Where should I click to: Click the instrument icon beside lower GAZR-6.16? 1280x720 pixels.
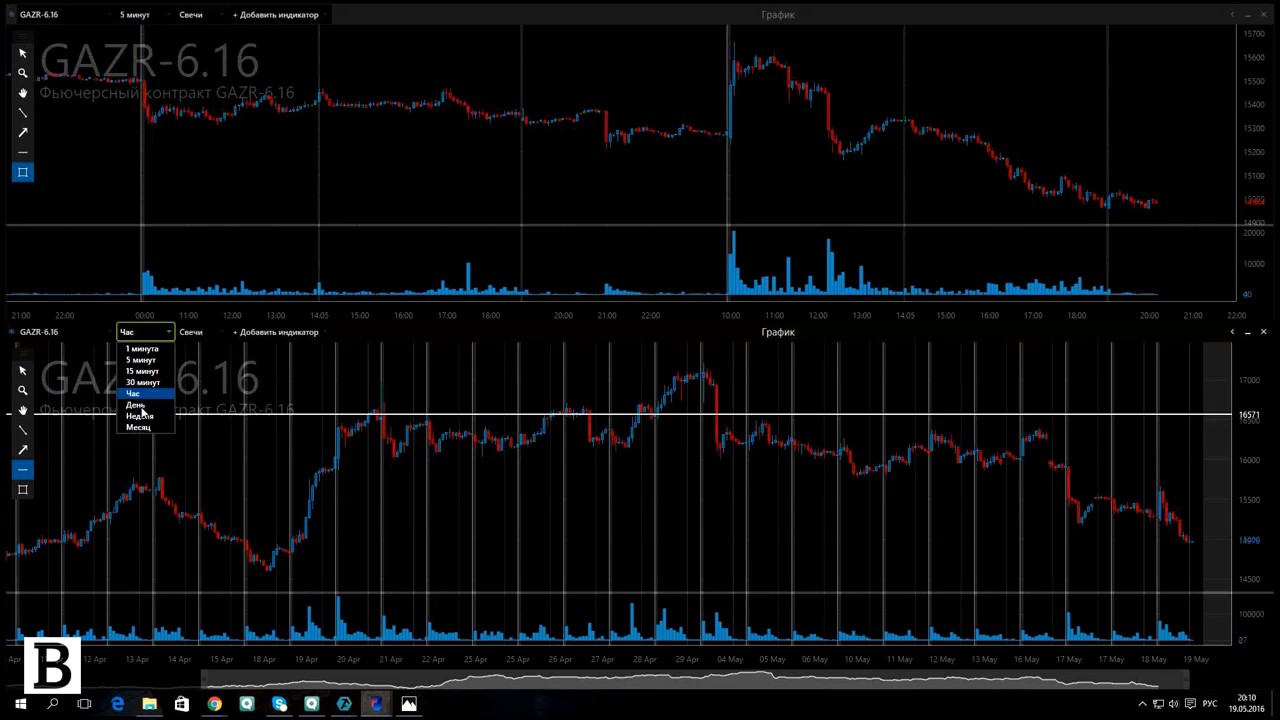pos(11,332)
